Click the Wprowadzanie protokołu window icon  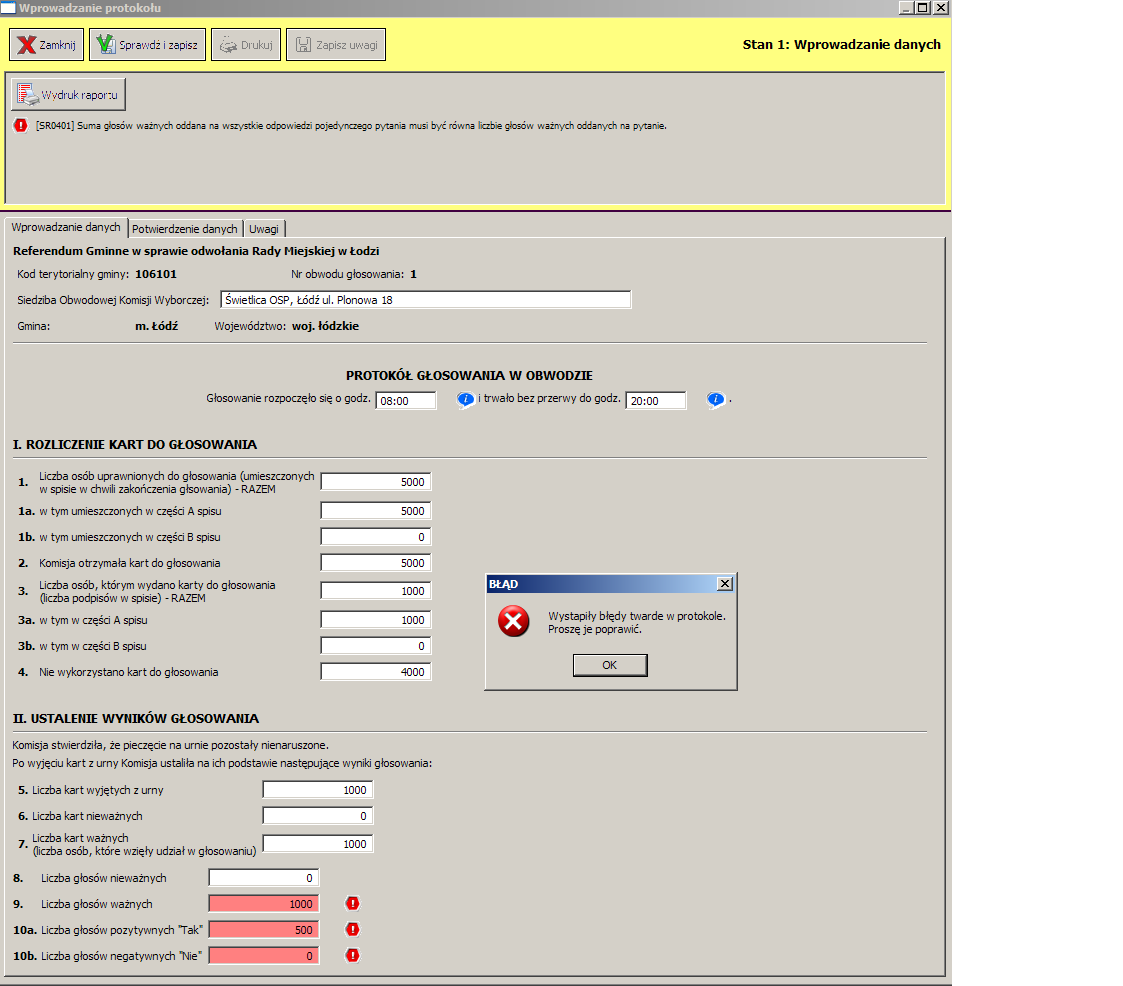(x=8, y=8)
